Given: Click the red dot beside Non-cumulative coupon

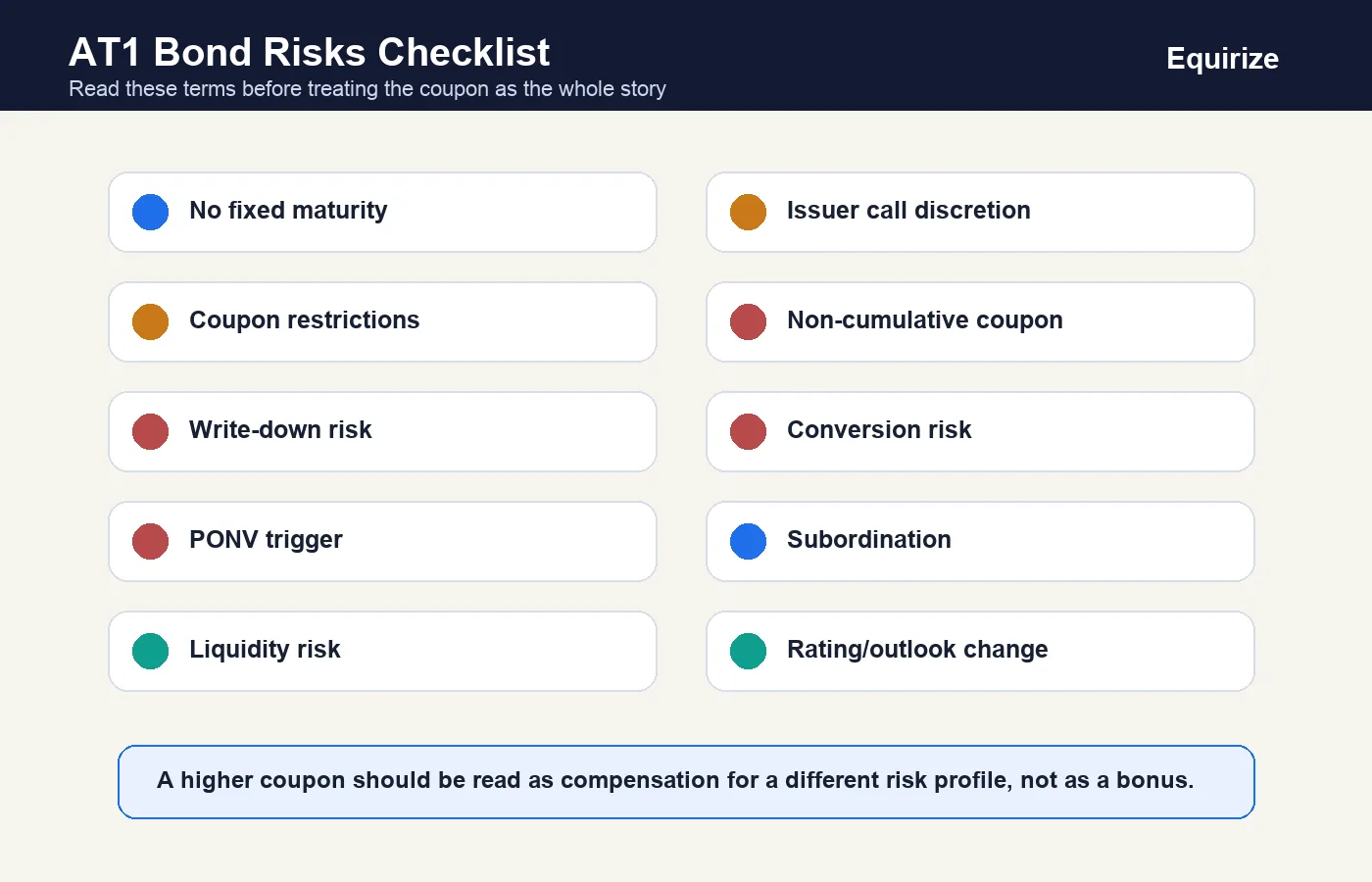Looking at the screenshot, I should pyautogui.click(x=748, y=321).
